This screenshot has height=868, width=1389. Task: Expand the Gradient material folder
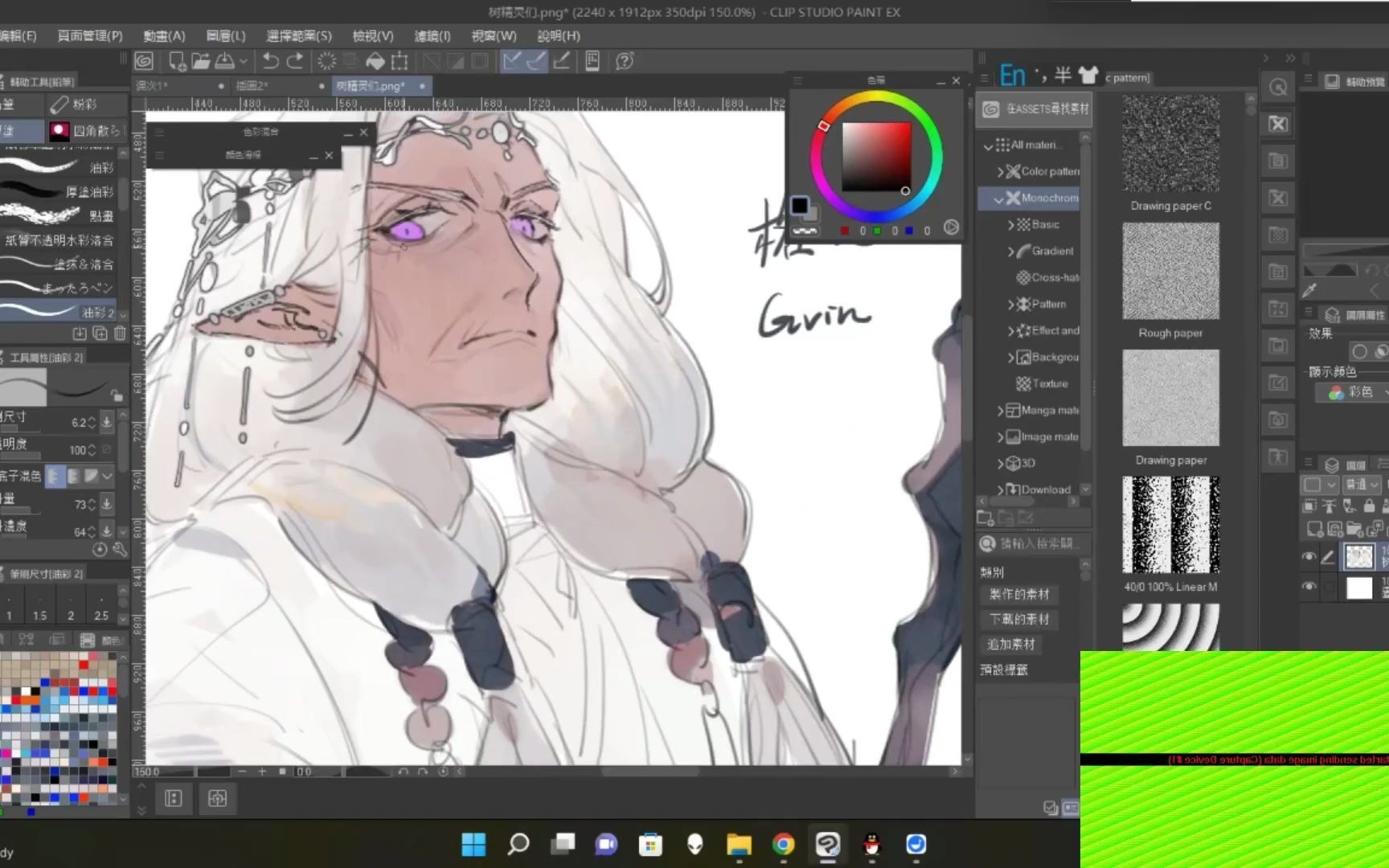coord(1011,252)
